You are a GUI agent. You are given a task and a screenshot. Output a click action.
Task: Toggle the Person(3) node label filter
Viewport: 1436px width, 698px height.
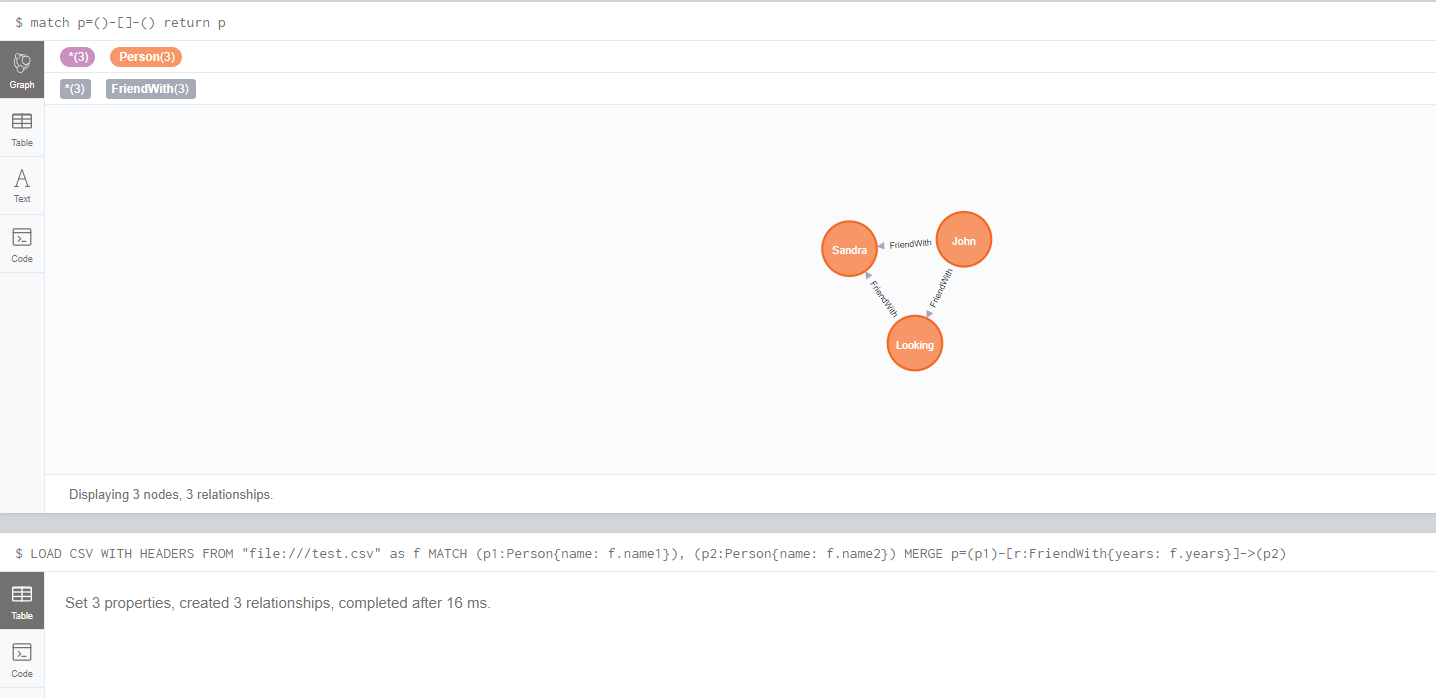click(x=145, y=57)
